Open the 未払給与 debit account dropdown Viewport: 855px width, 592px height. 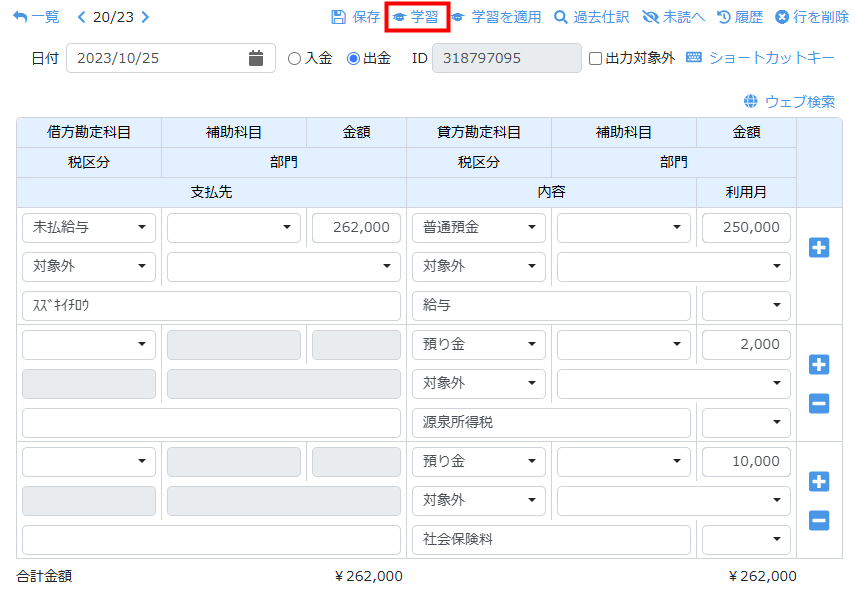pos(88,228)
